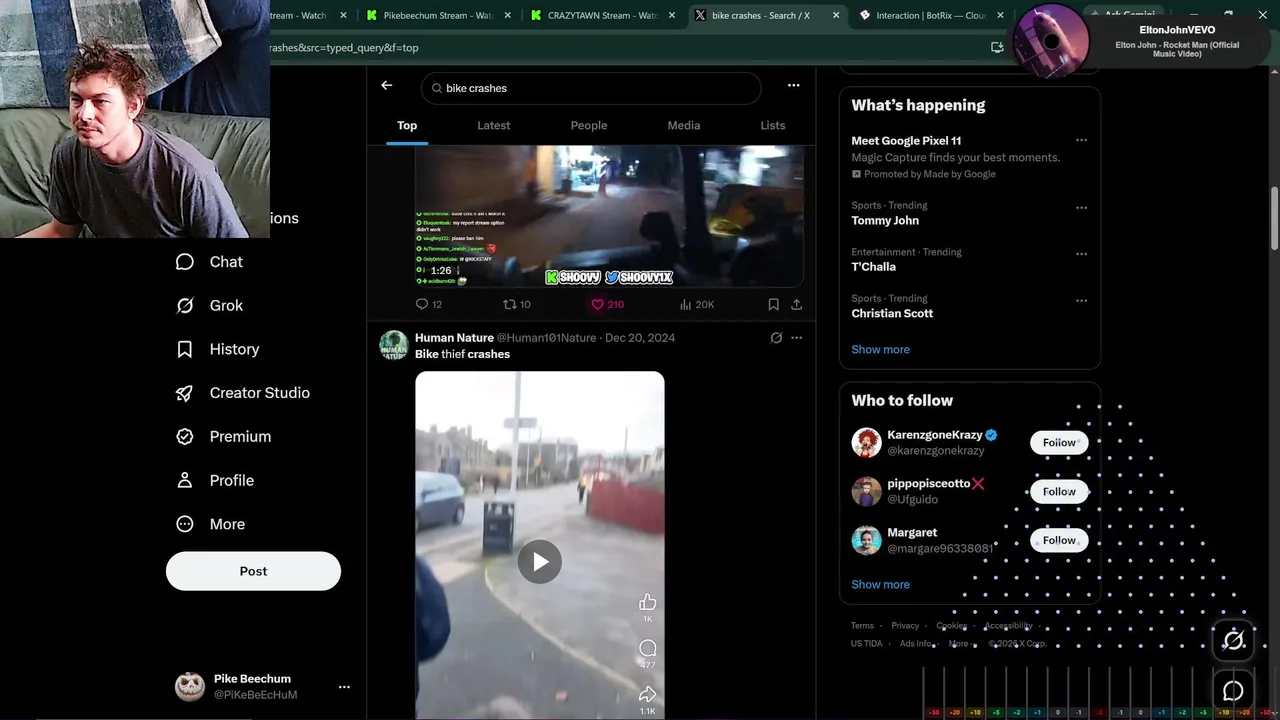Open the T'Challa trending topic
The width and height of the screenshot is (1280, 720).
(x=874, y=266)
